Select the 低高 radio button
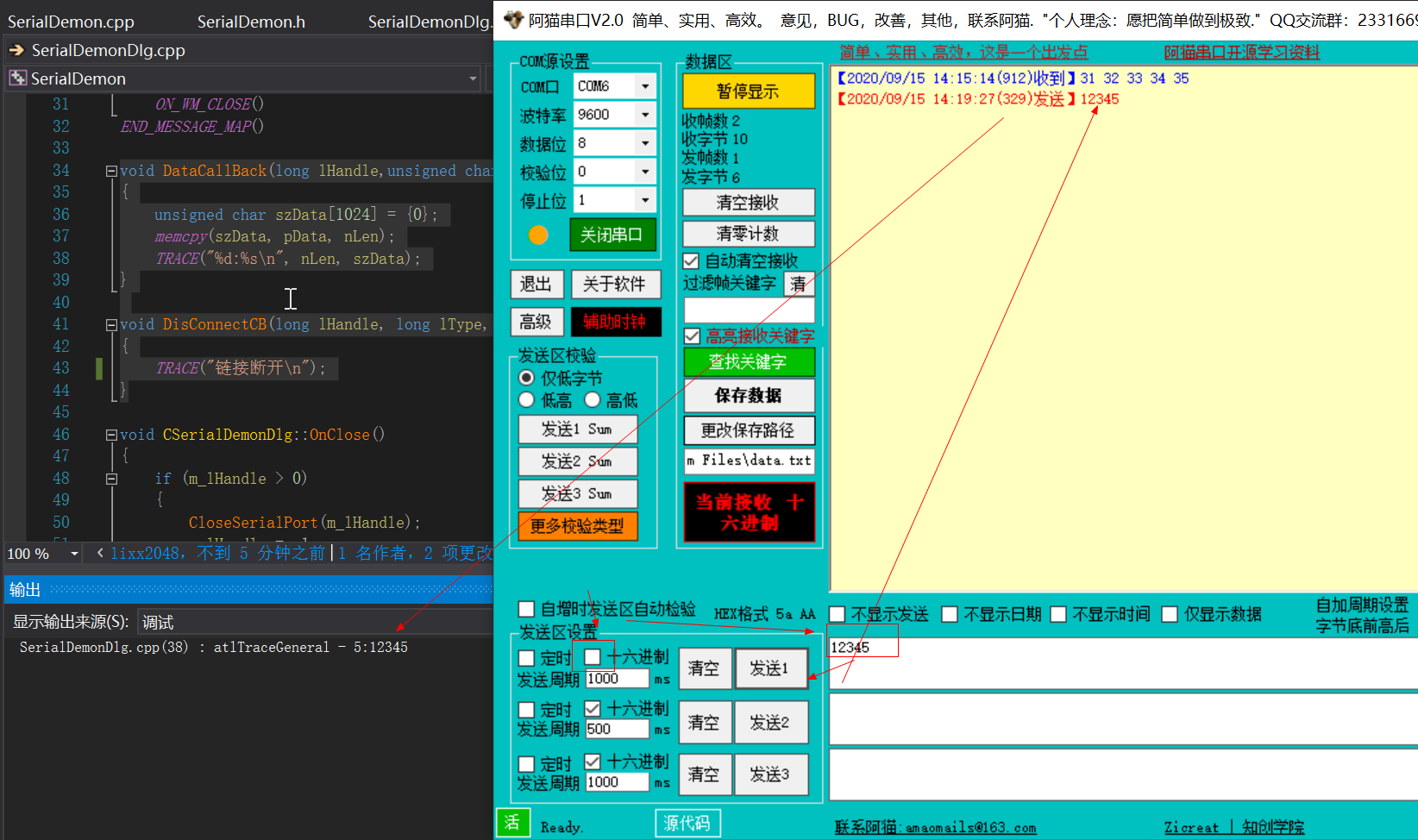Image resolution: width=1418 pixels, height=840 pixels. click(x=526, y=400)
